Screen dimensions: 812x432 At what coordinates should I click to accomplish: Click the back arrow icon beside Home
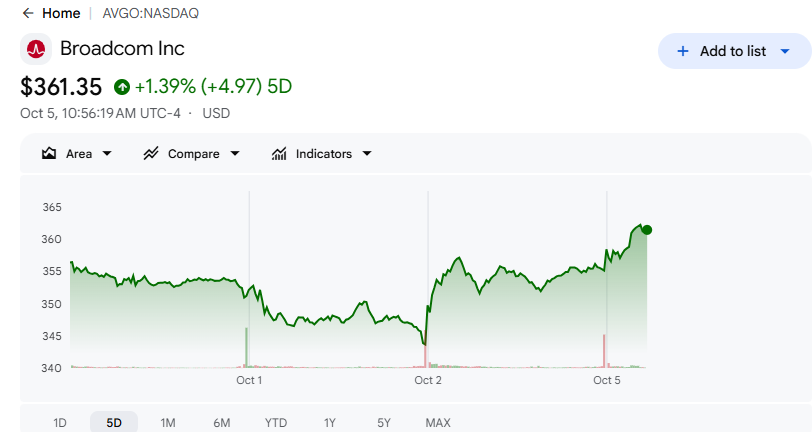click(28, 13)
